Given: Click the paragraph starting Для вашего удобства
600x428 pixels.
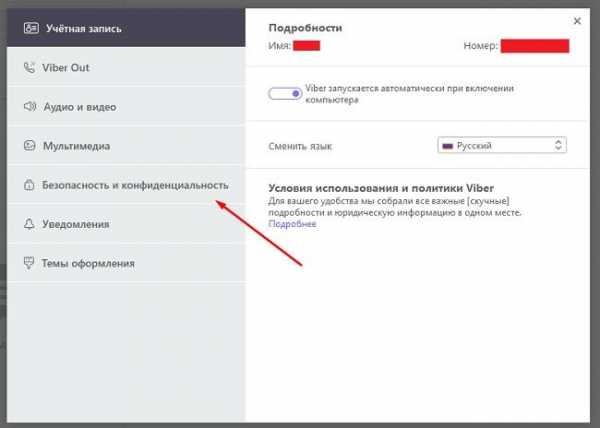Looking at the screenshot, I should point(395,207).
